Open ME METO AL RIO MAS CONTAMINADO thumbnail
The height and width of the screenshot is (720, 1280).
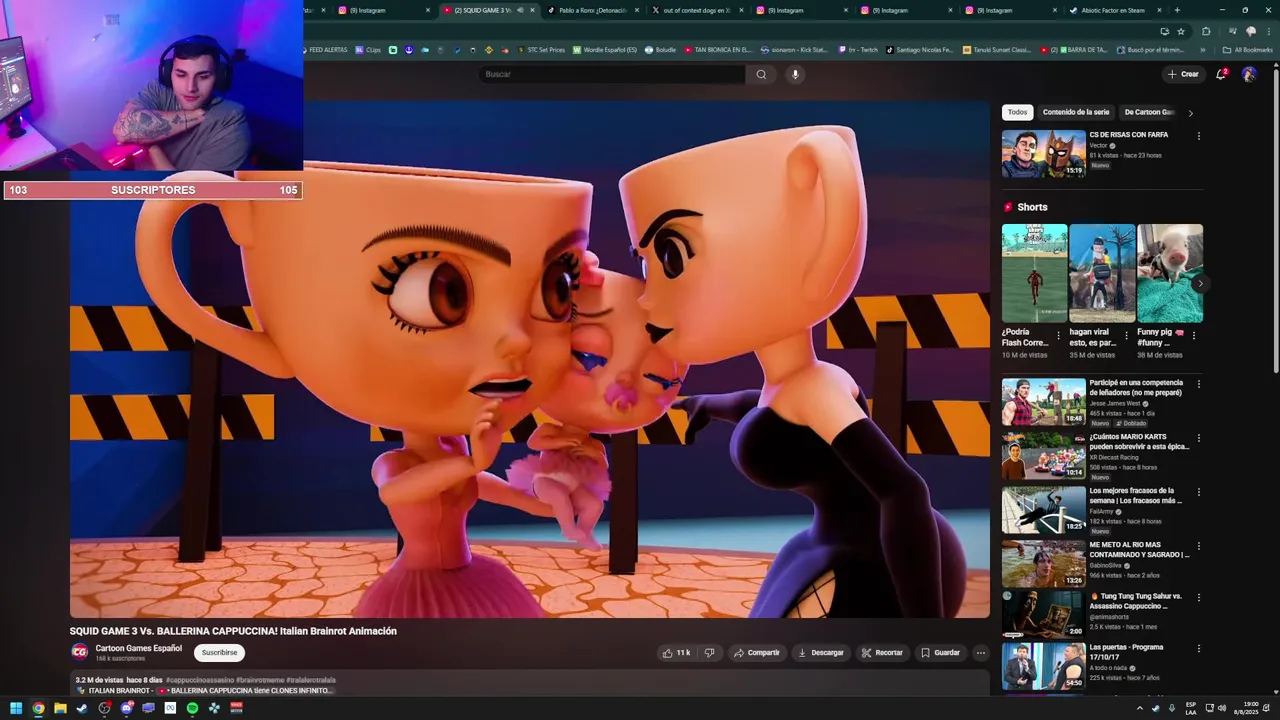click(x=1043, y=563)
